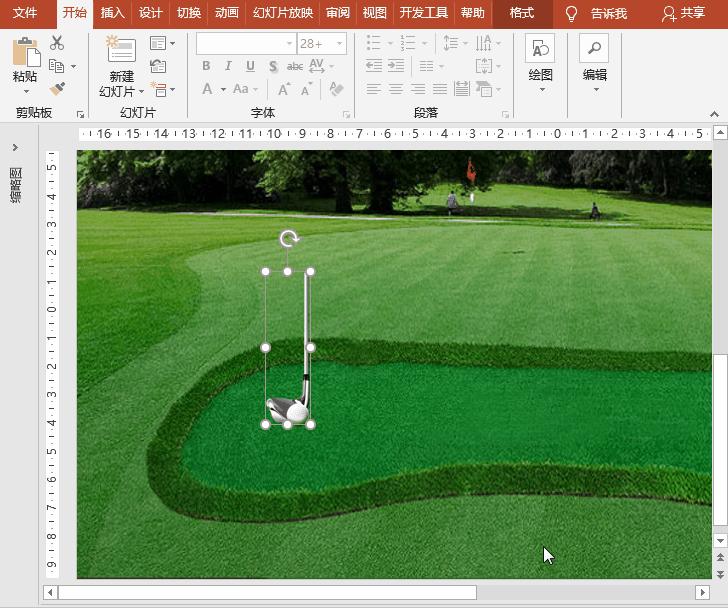728x608 pixels.
Task: Open the 告诉我 lightbulb search
Action: coord(597,13)
